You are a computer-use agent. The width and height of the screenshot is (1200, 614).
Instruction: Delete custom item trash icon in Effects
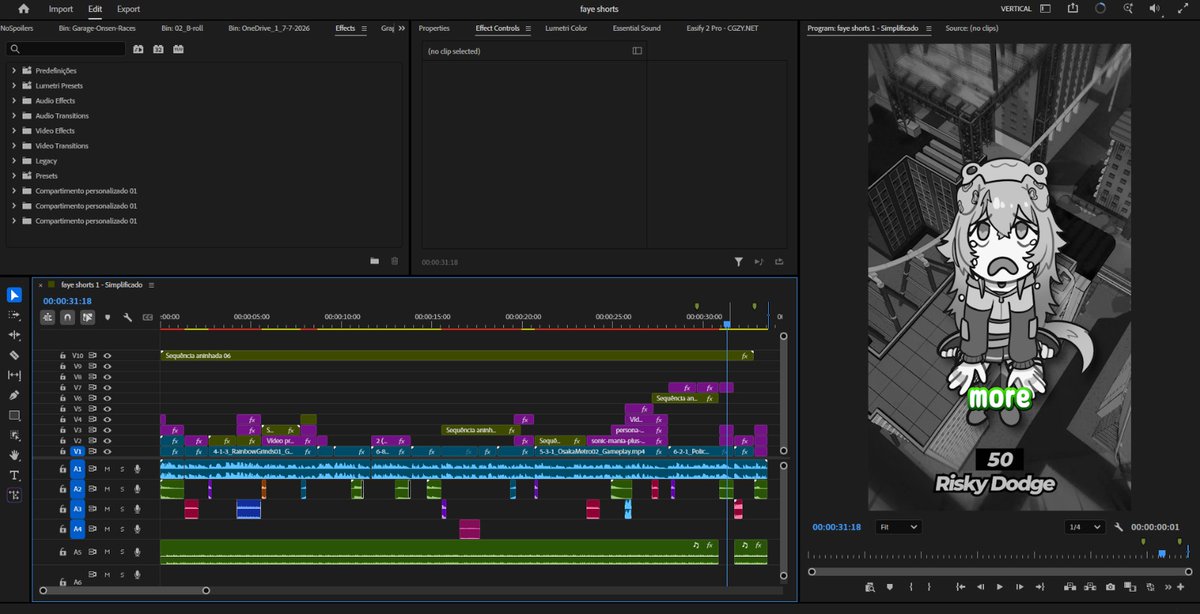point(394,261)
